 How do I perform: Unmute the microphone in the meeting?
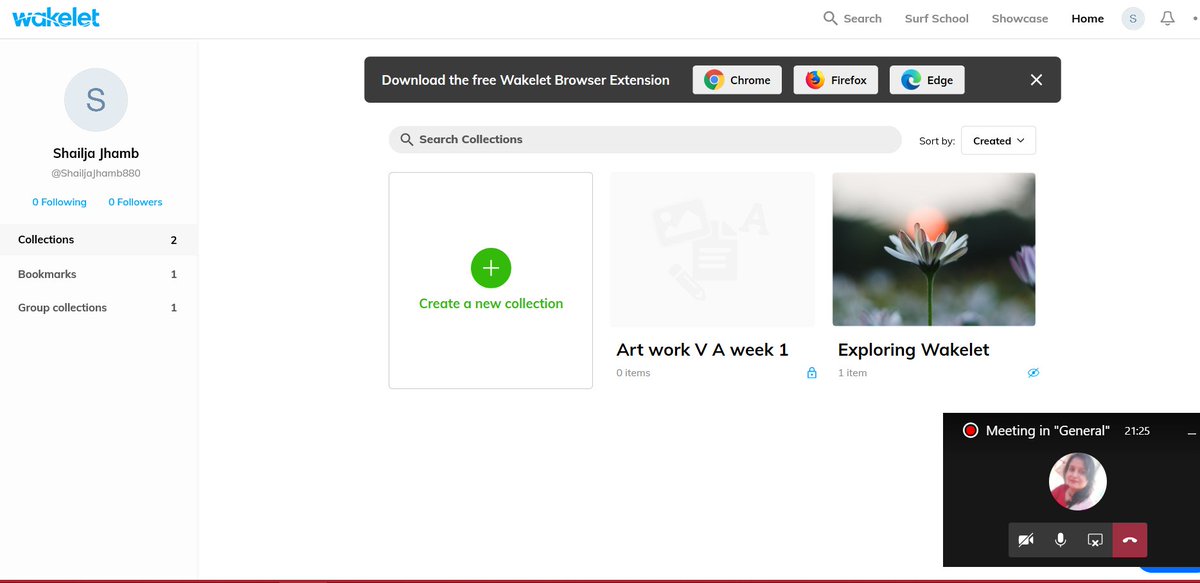(1059, 539)
